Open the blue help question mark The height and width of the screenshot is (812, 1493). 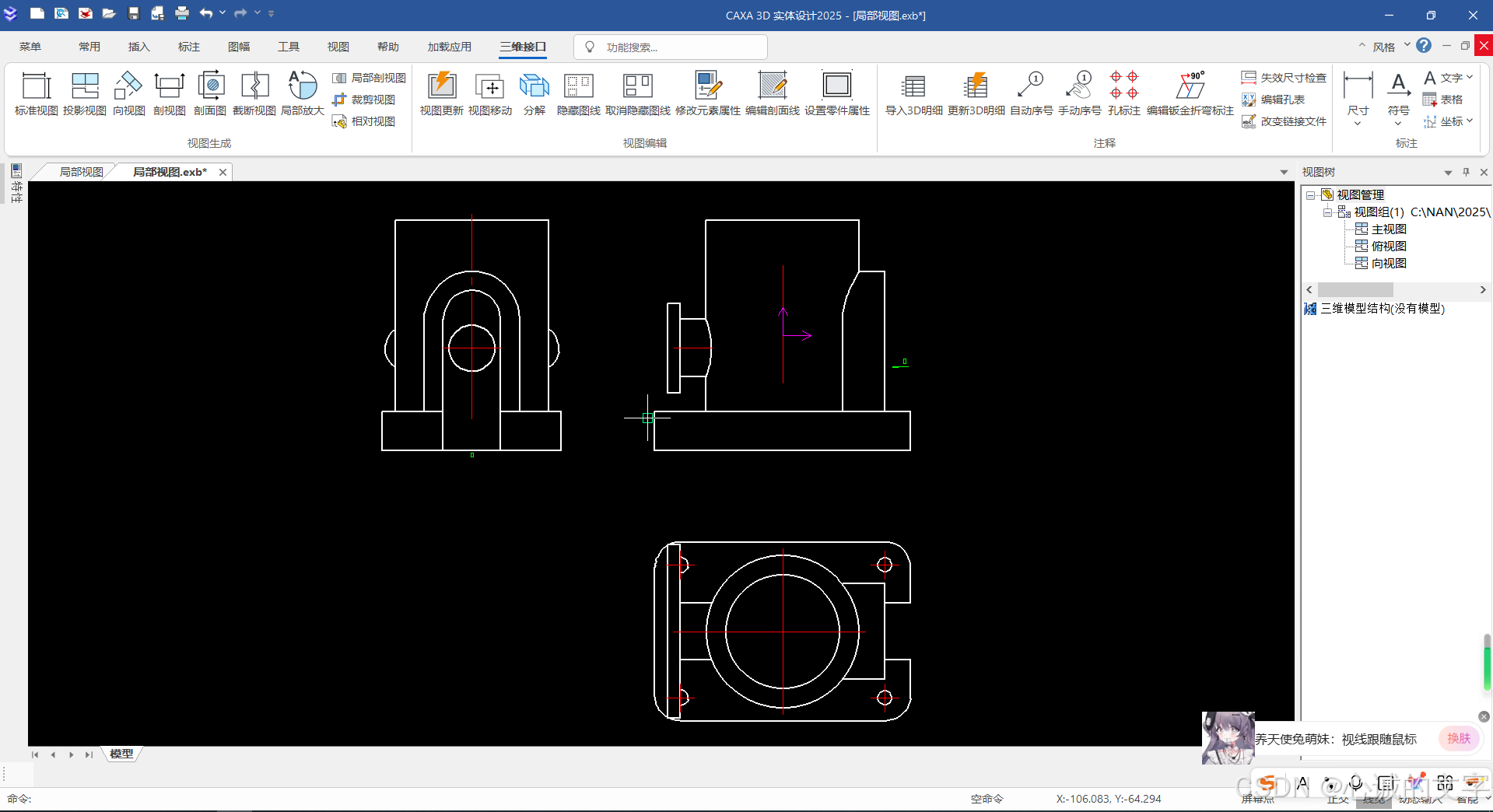1424,46
